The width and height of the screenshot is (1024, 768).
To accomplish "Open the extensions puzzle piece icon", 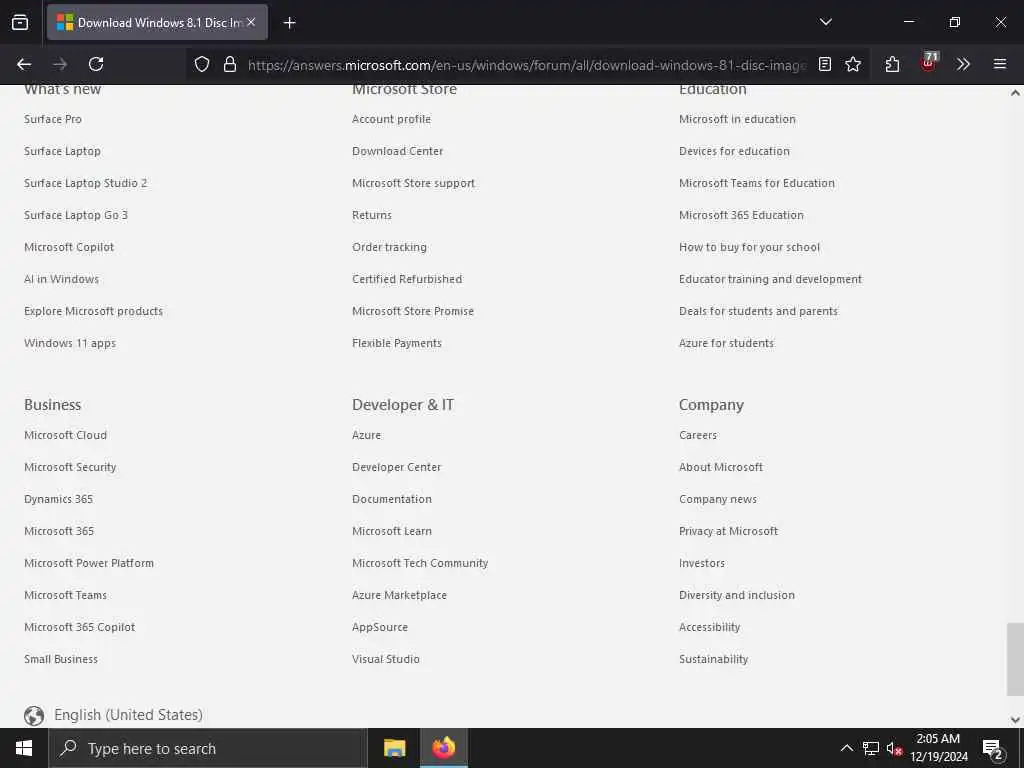I will coord(892,64).
